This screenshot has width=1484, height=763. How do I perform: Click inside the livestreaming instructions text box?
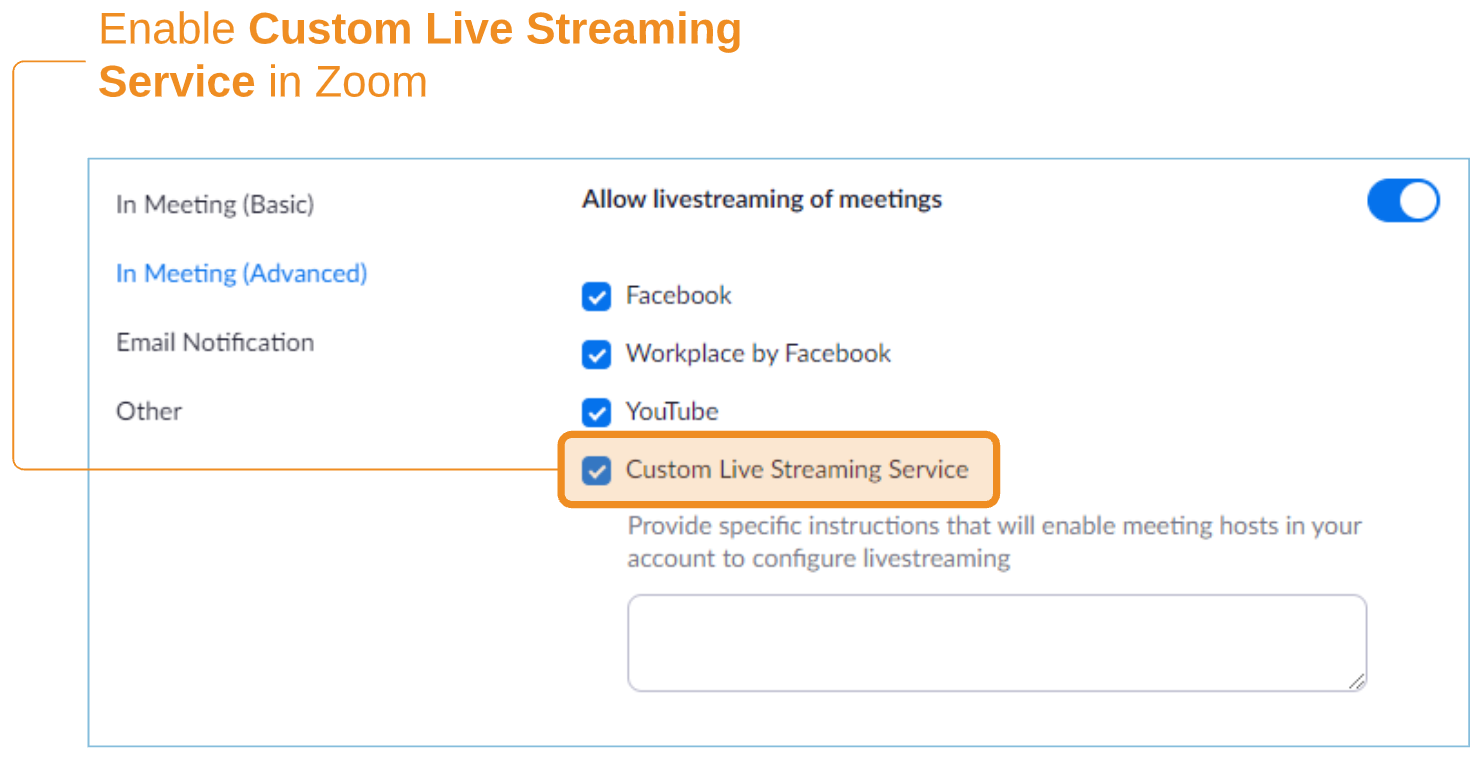click(x=996, y=642)
